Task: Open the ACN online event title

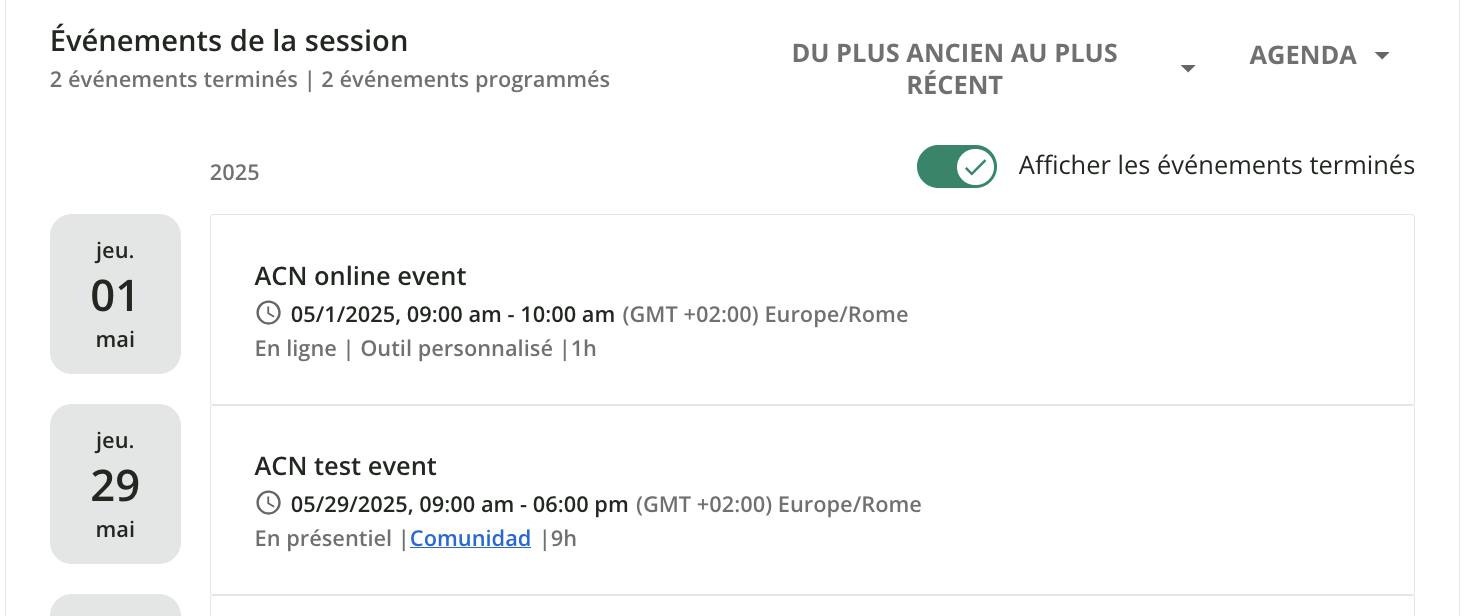Action: pyautogui.click(x=360, y=276)
